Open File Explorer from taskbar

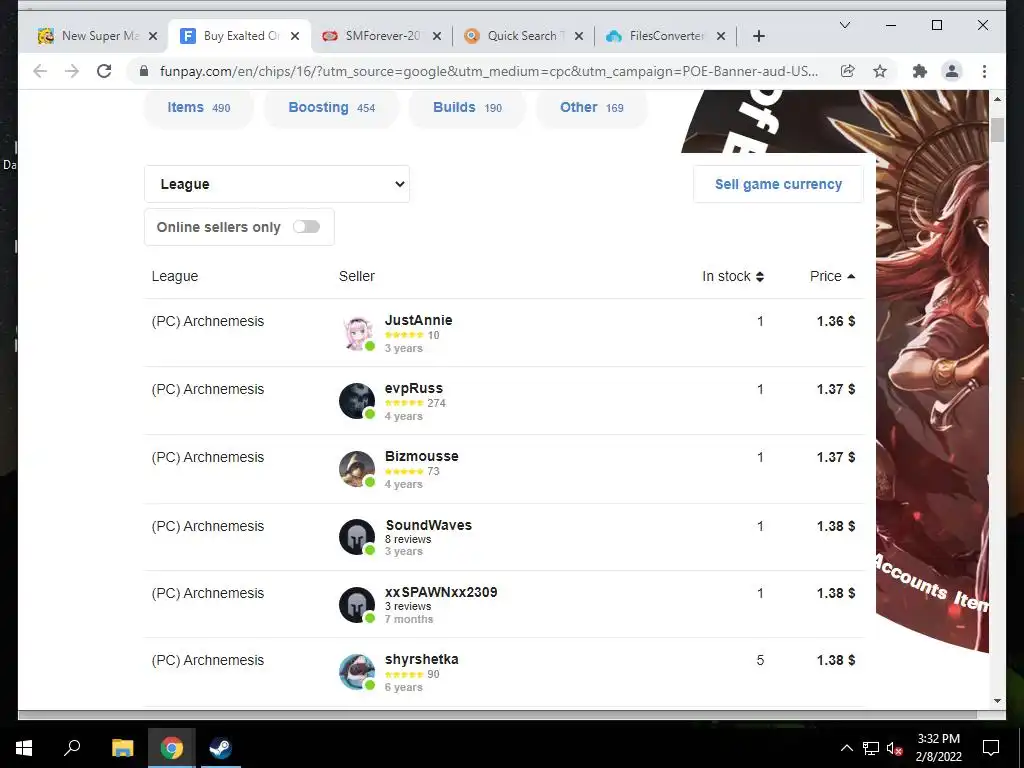(122, 748)
